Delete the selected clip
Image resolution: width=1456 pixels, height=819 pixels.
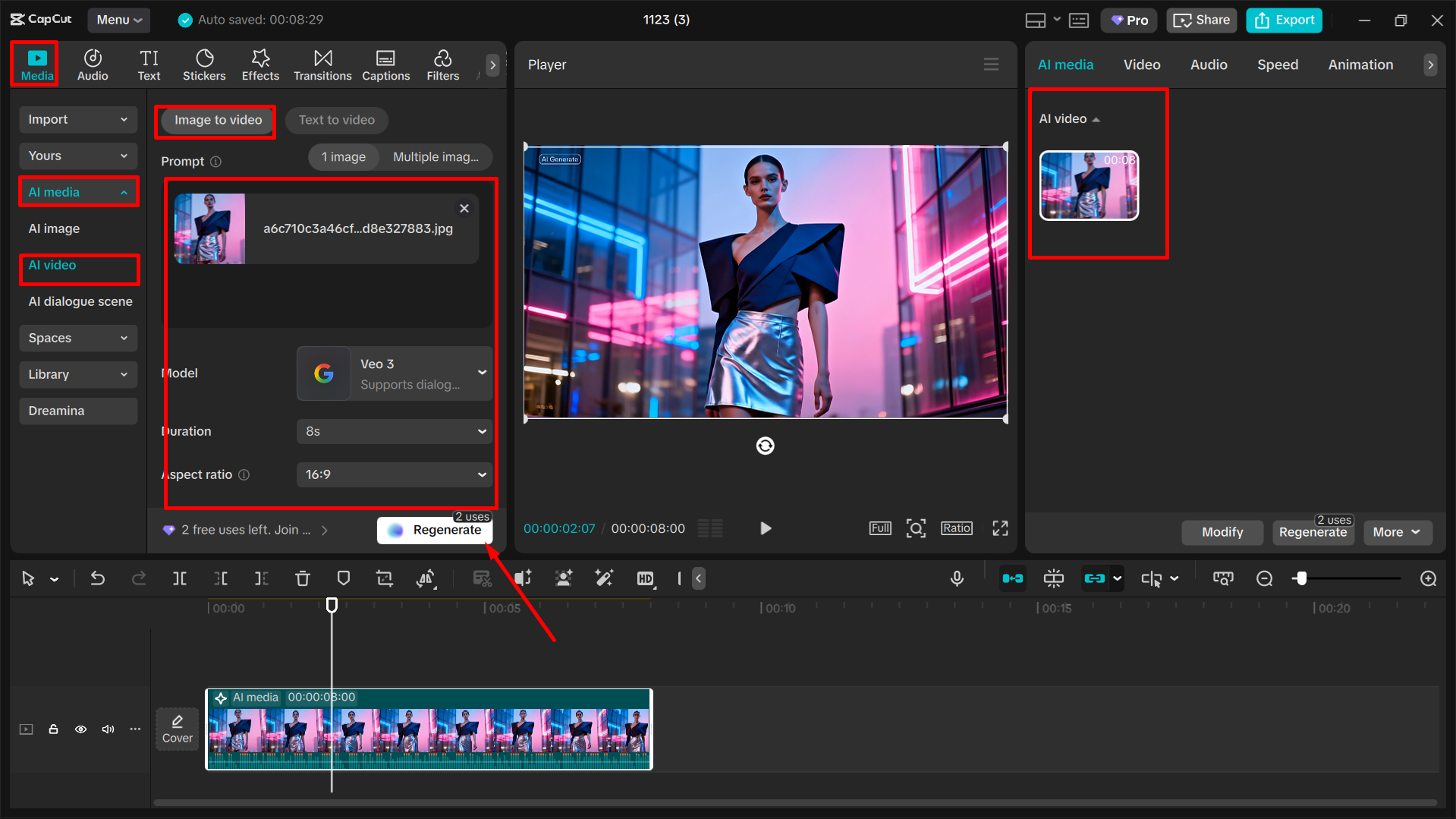(x=303, y=578)
